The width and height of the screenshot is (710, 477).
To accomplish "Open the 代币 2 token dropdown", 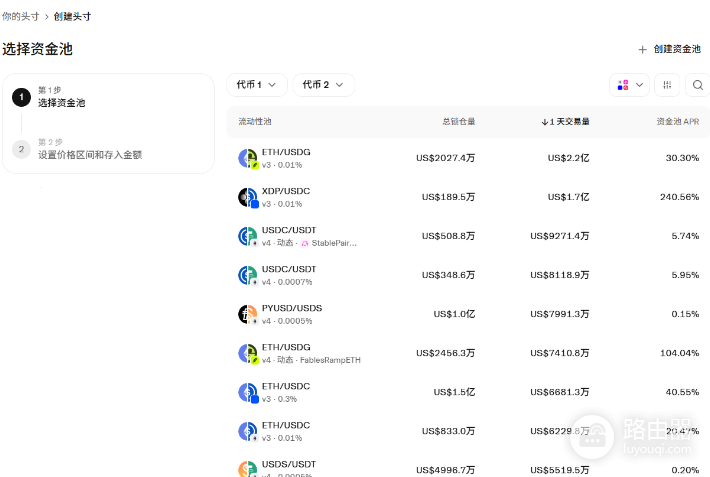I will 323,85.
